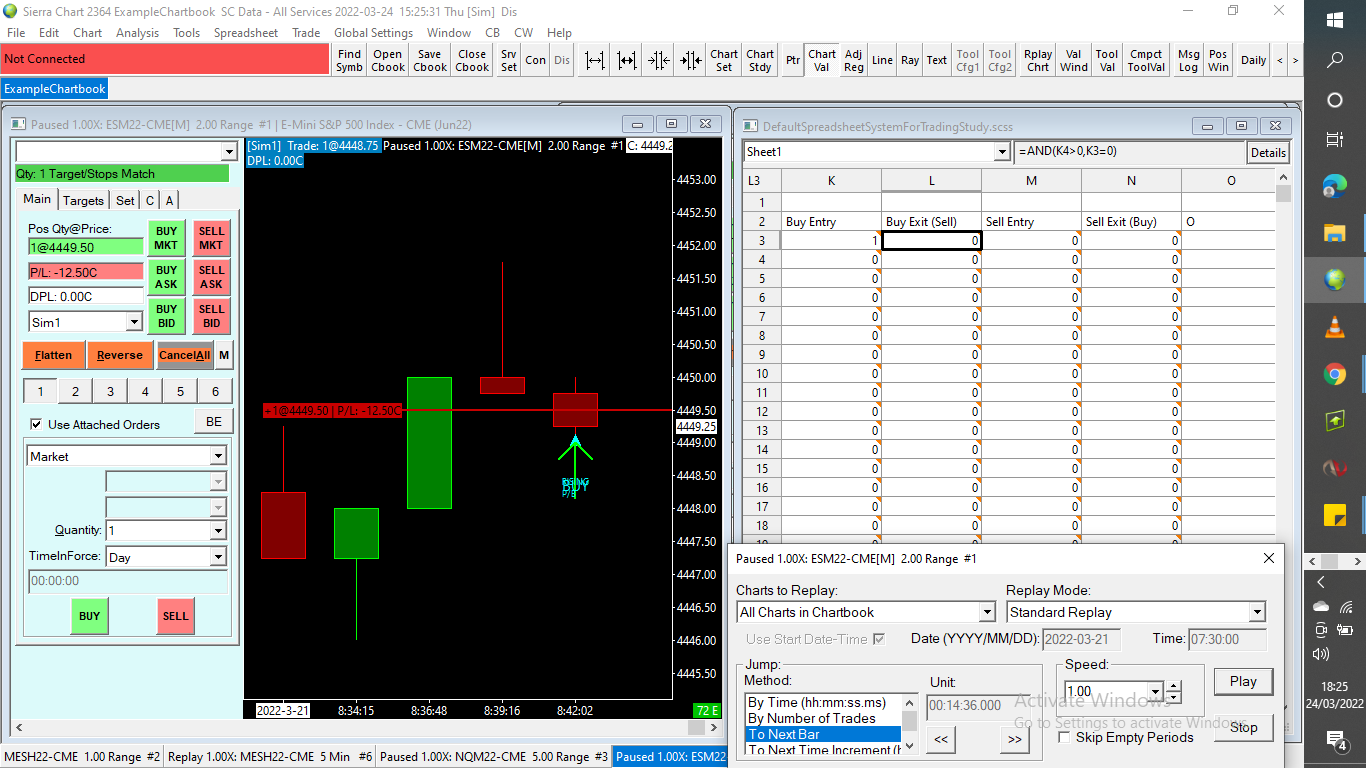Click the BUY MKT button
Viewport: 1366px width, 768px height.
pyautogui.click(x=166, y=238)
